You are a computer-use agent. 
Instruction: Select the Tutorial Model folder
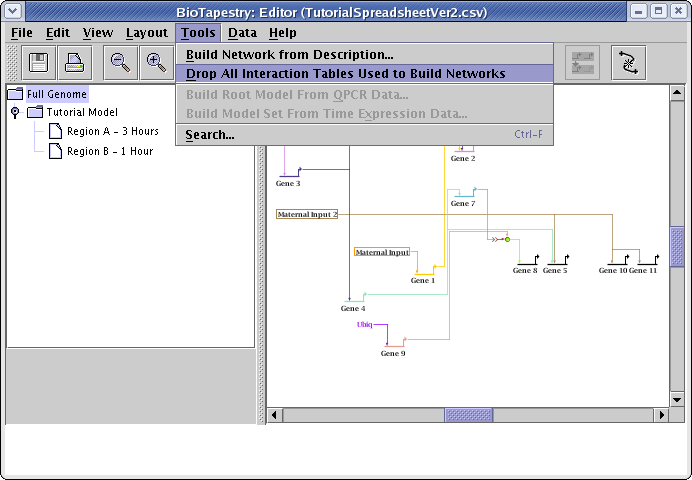coord(82,113)
